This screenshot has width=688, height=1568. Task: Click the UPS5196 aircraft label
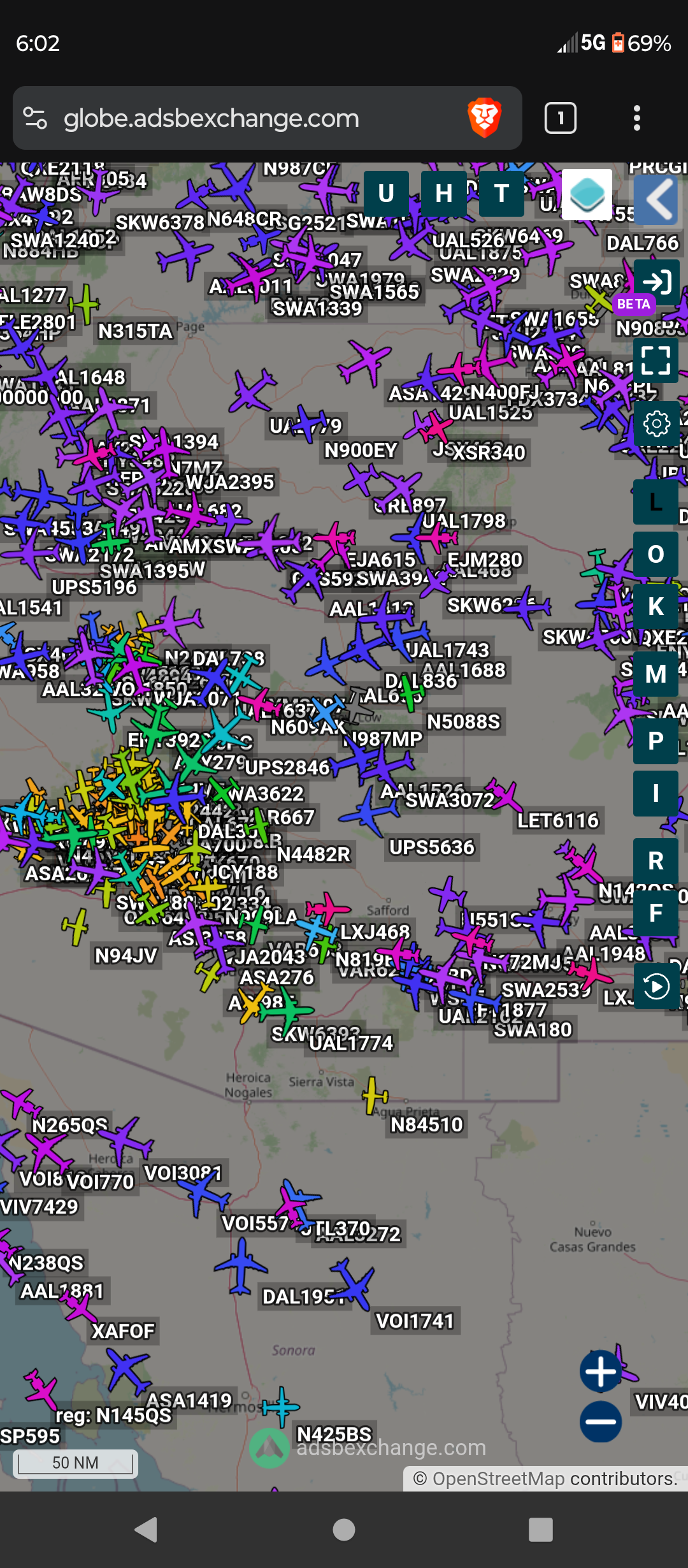[94, 587]
